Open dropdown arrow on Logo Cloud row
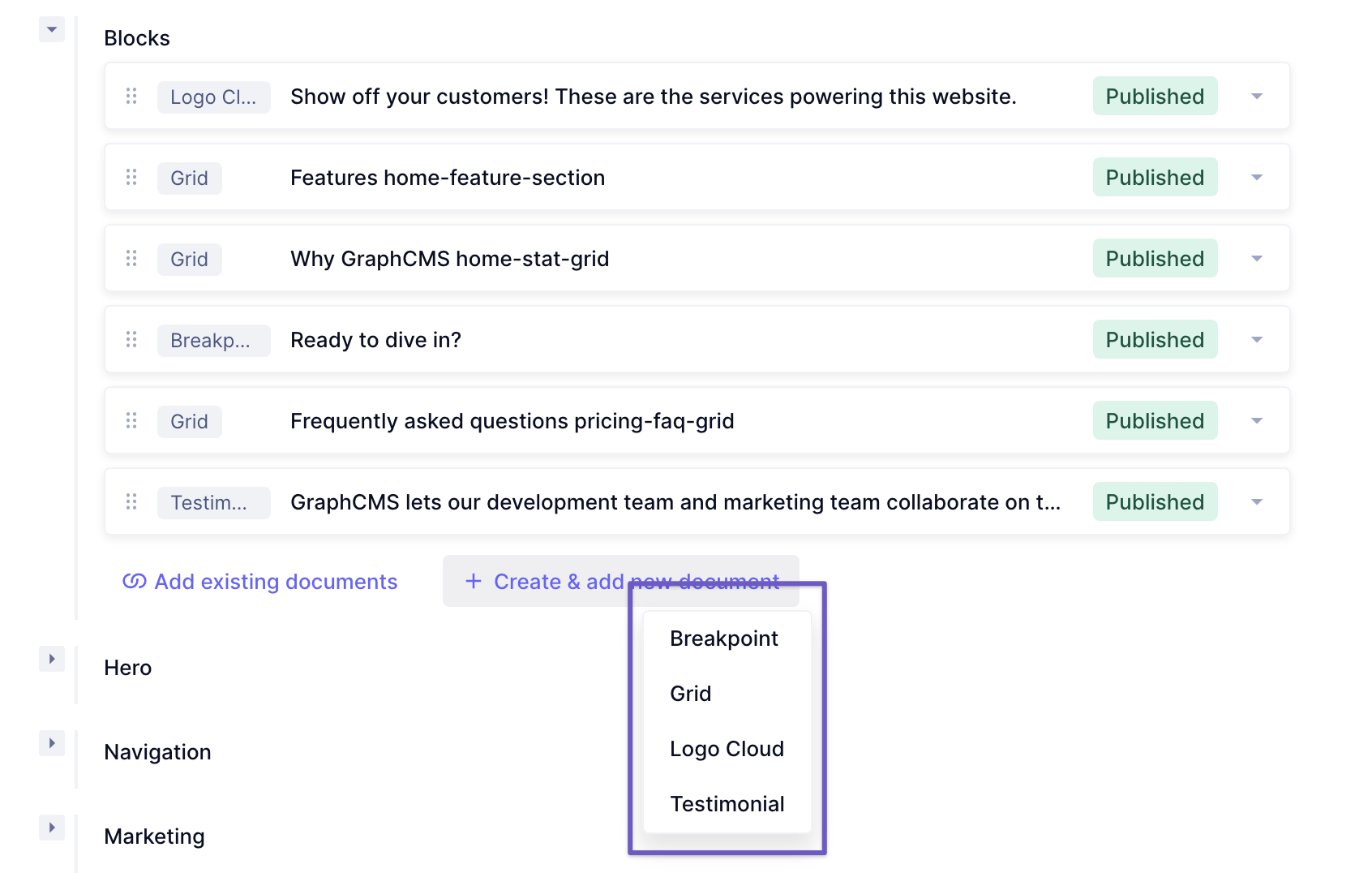This screenshot has height=873, width=1372. click(x=1257, y=97)
